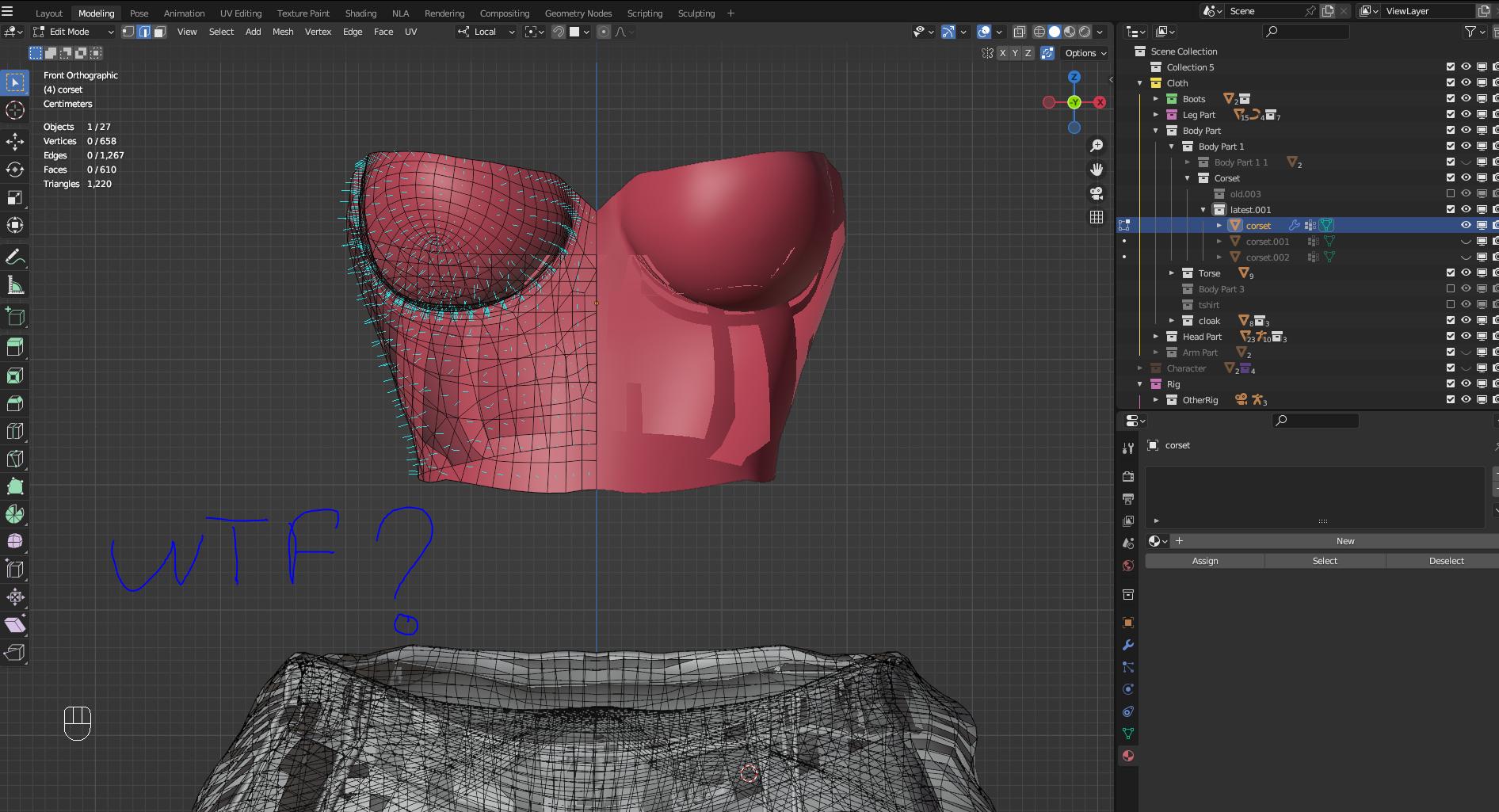Viewport: 1499px width, 812px height.
Task: Select the Measure tool
Action: coord(15,284)
